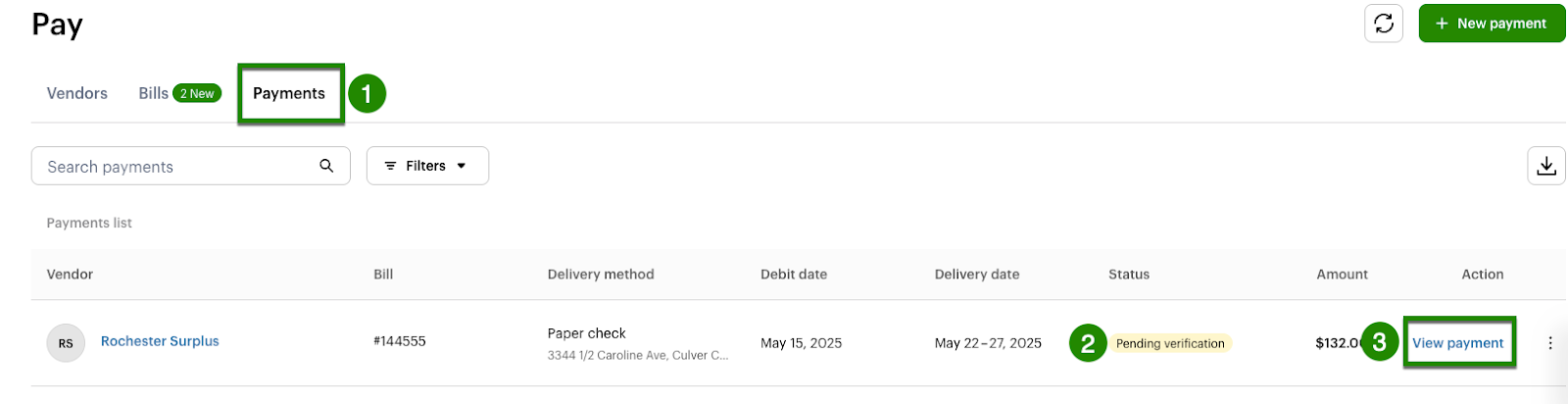The height and width of the screenshot is (404, 1568).
Task: Open the View payment link
Action: click(1457, 343)
